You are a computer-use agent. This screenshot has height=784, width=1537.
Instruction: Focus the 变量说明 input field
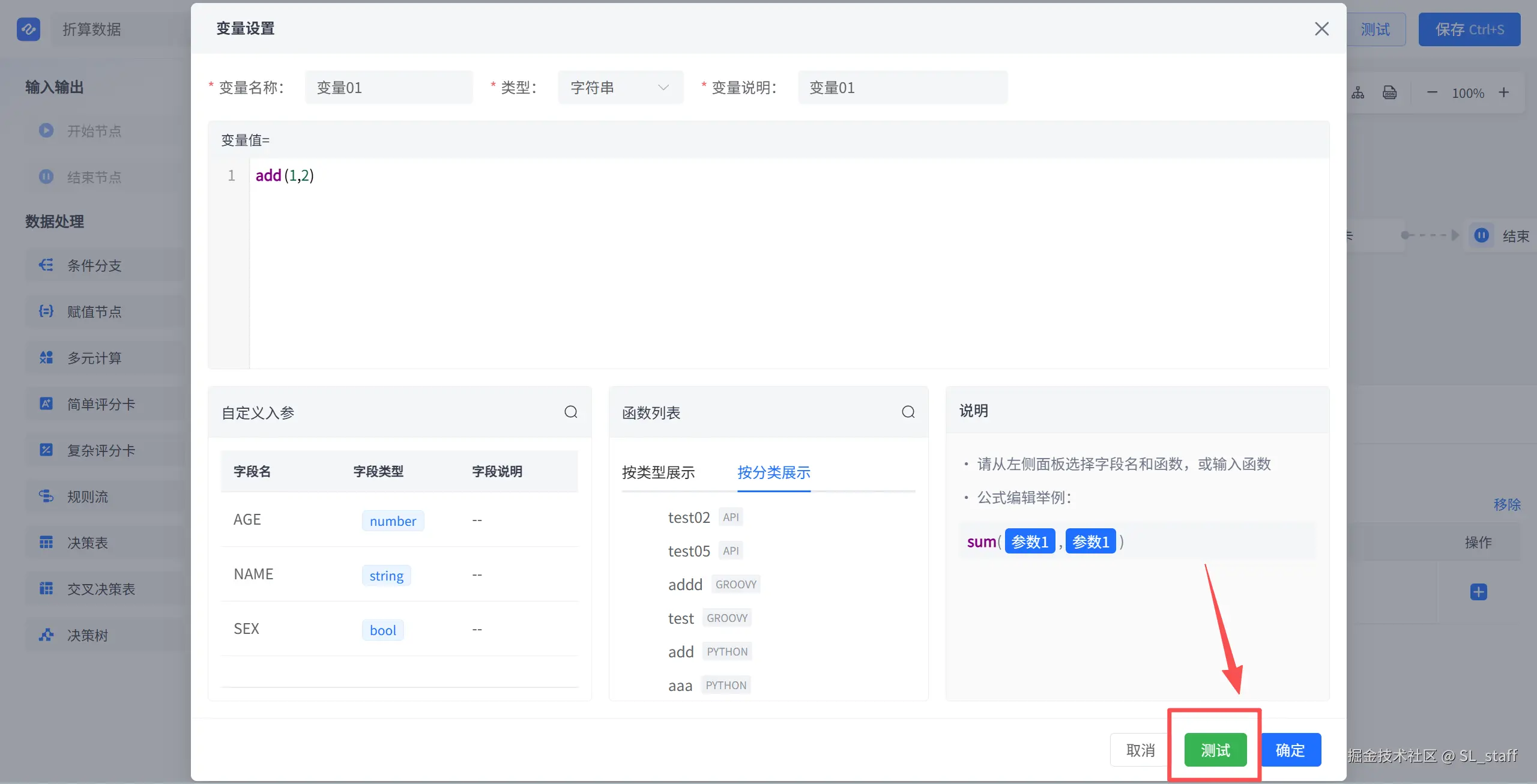pos(902,88)
